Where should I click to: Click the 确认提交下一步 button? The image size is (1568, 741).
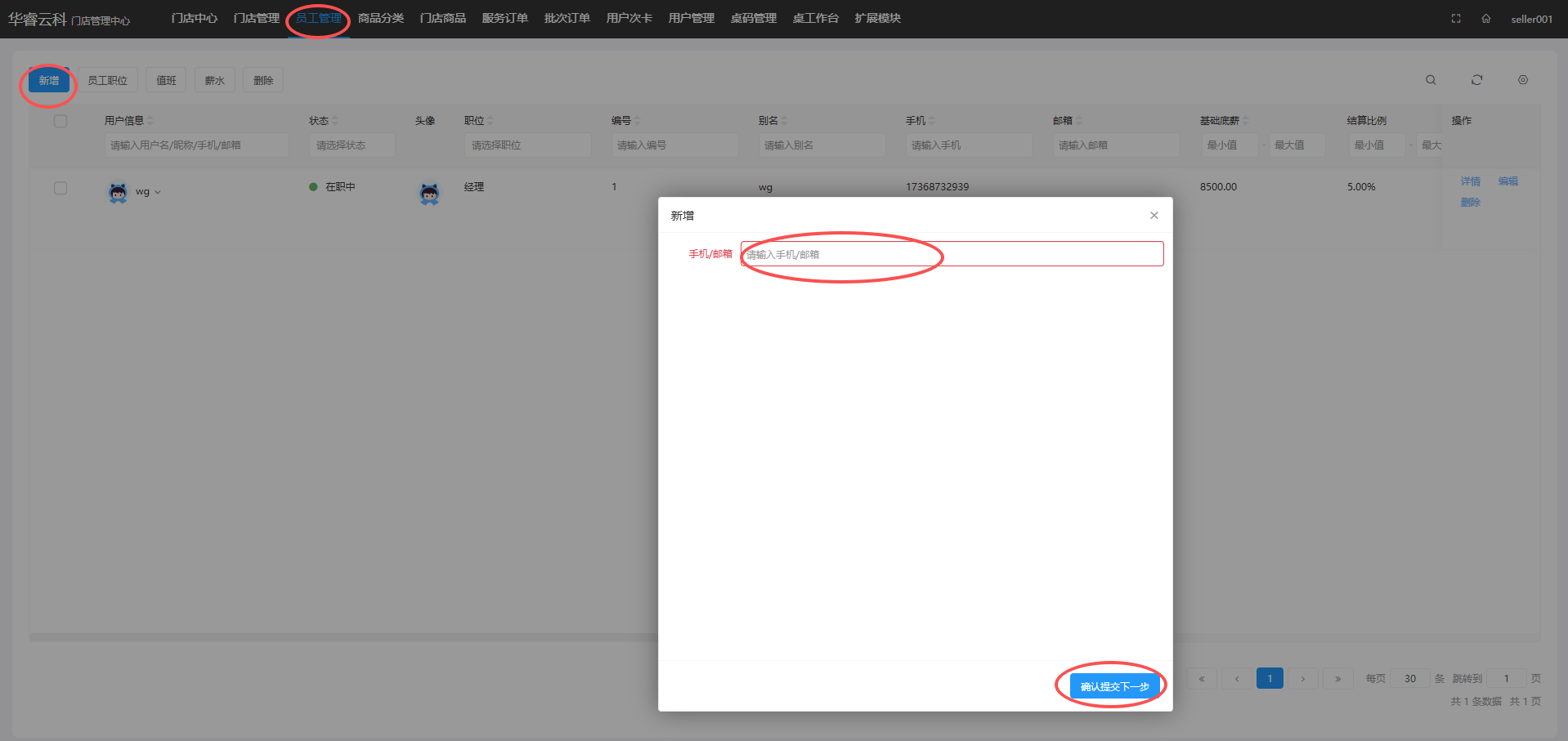1114,686
